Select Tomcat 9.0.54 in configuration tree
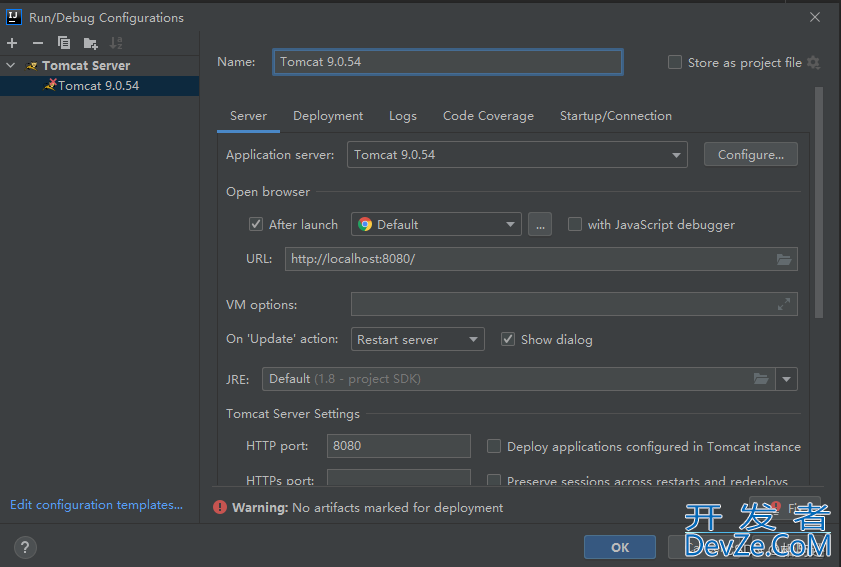This screenshot has width=841, height=567. pyautogui.click(x=99, y=86)
